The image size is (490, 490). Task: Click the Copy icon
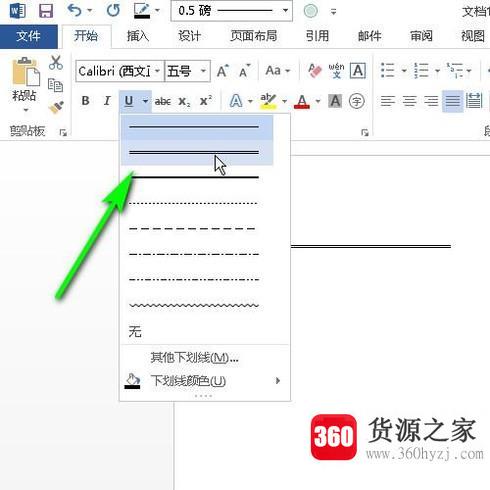(55, 85)
